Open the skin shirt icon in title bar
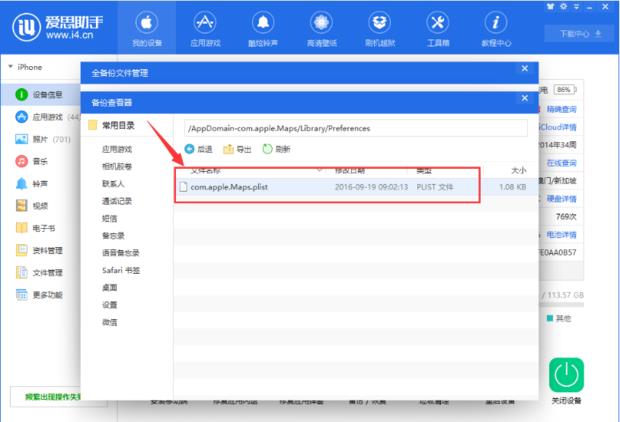The width and height of the screenshot is (620, 422). click(550, 7)
